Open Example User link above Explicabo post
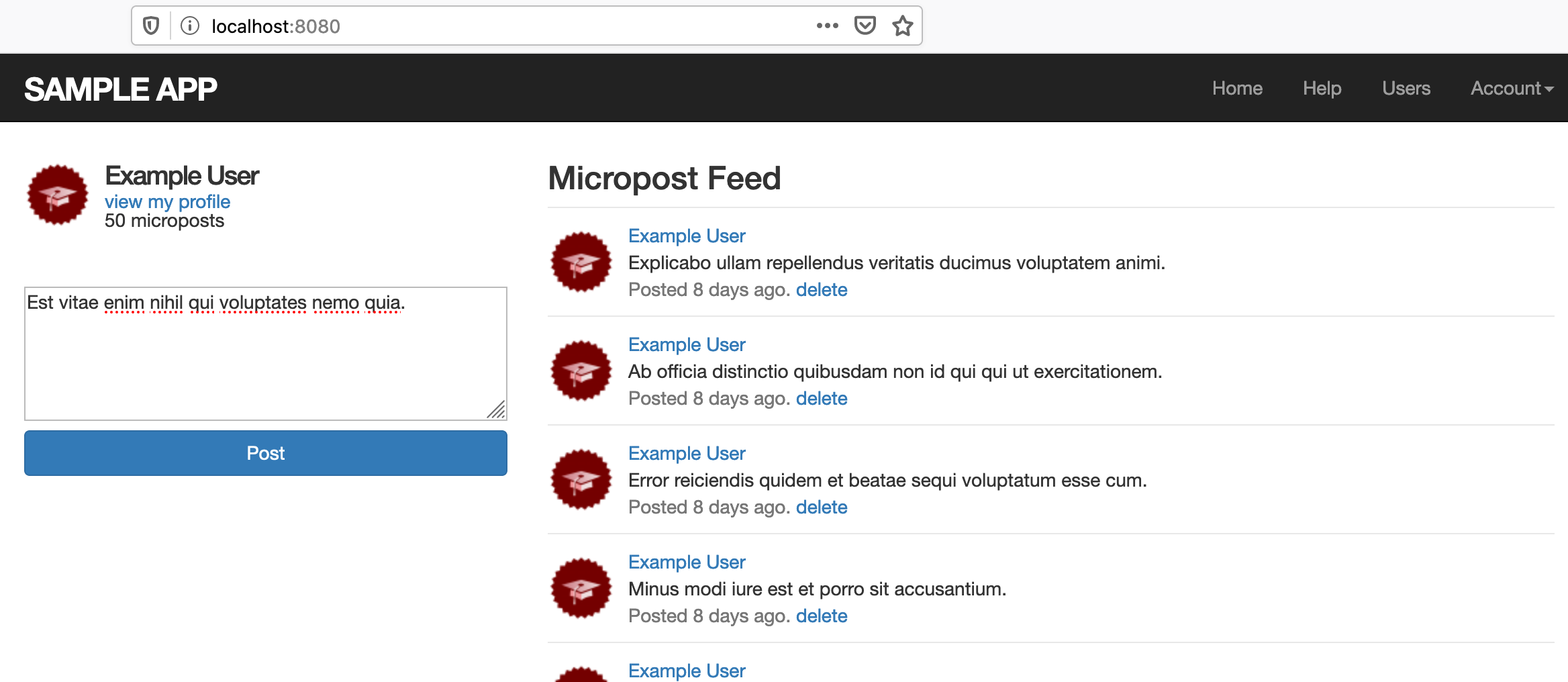Image resolution: width=1568 pixels, height=682 pixels. pyautogui.click(x=687, y=236)
